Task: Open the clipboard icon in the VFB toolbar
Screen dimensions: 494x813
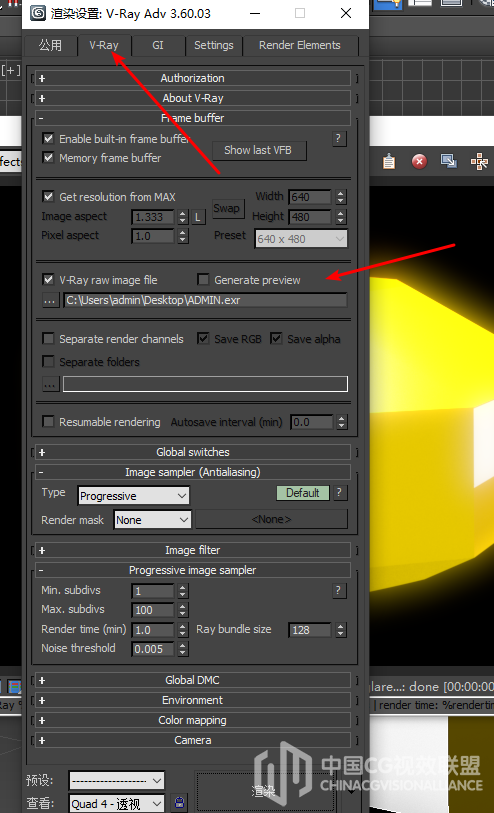Action: pos(389,162)
